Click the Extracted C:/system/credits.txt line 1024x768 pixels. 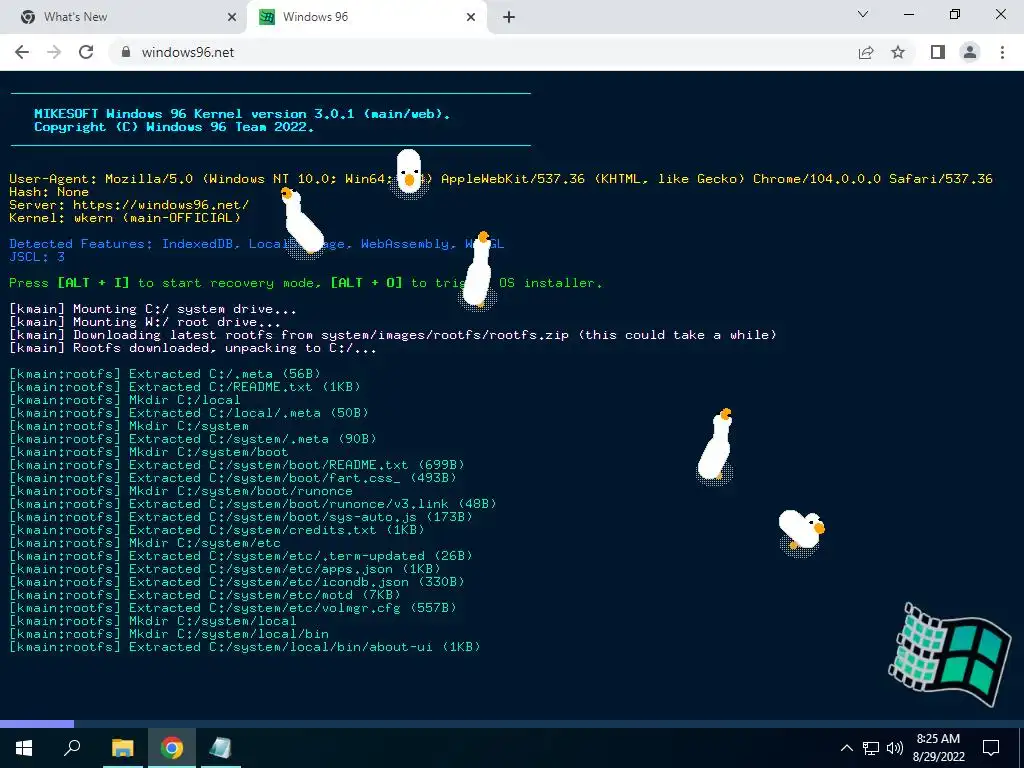217,530
